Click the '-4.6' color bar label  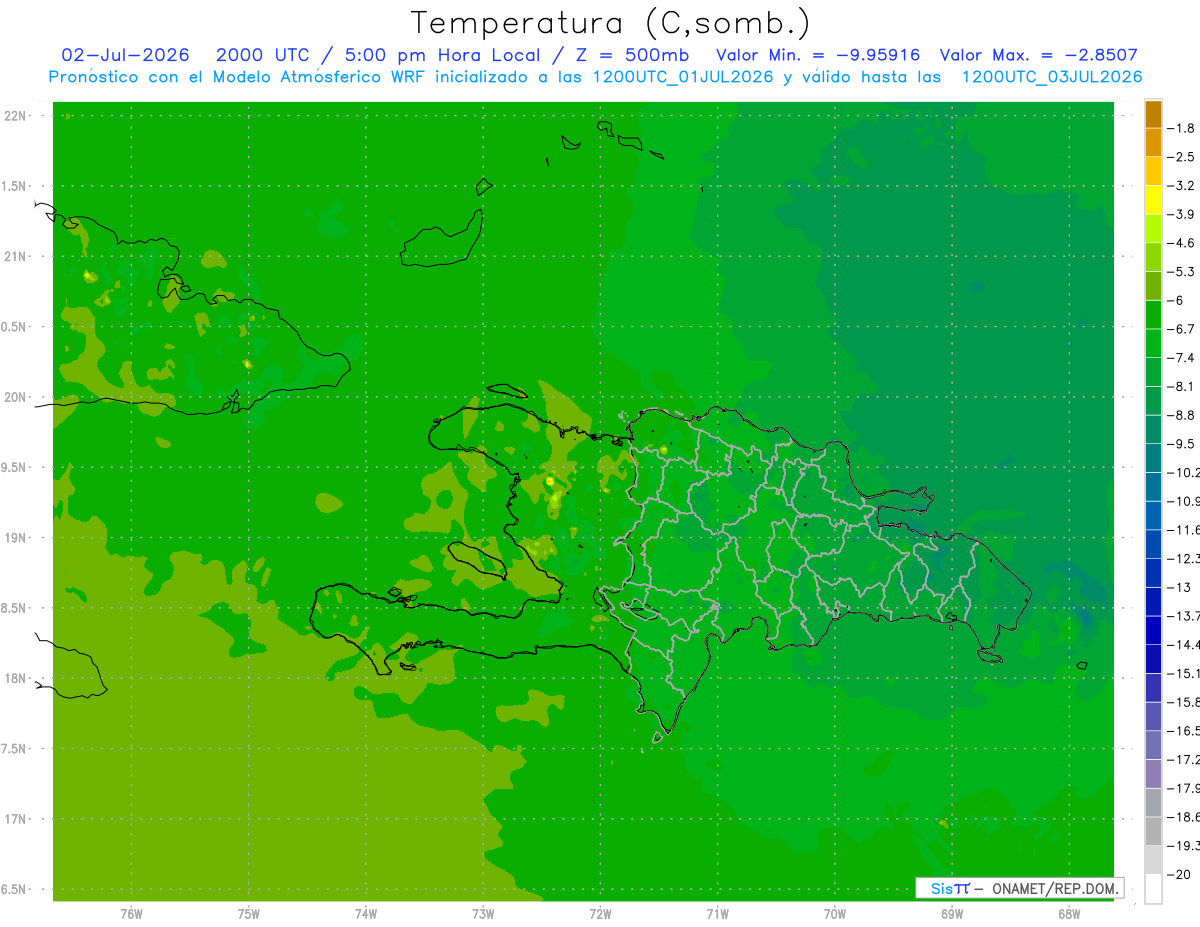coord(1182,243)
